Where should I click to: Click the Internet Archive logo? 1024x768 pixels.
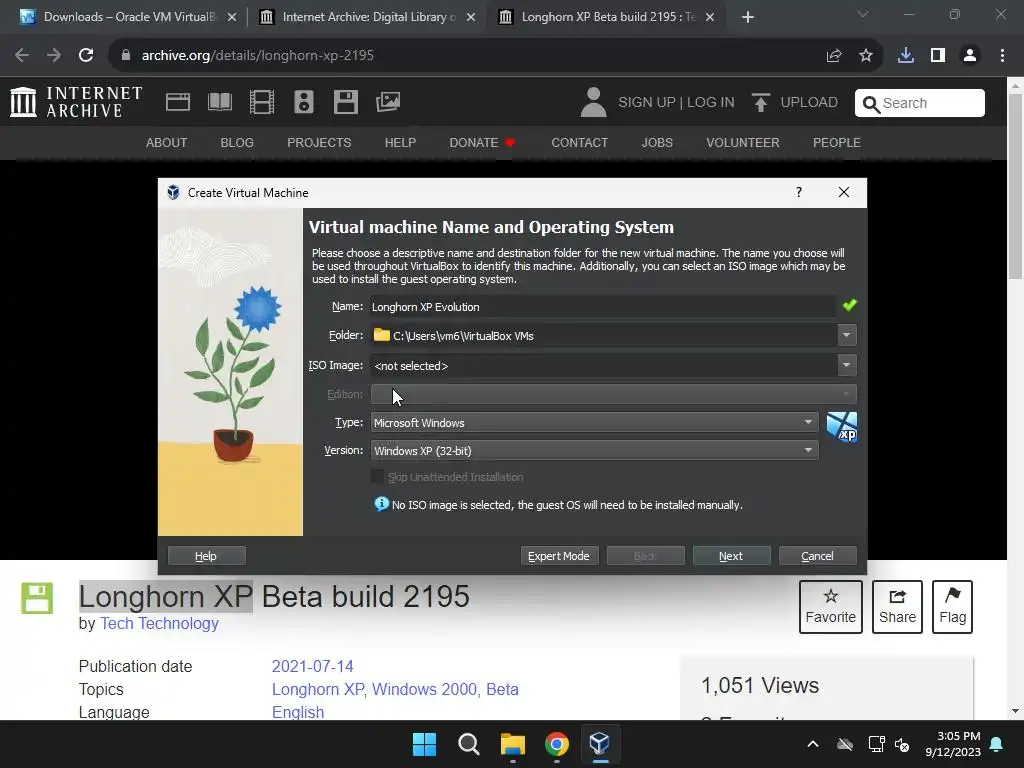point(76,102)
